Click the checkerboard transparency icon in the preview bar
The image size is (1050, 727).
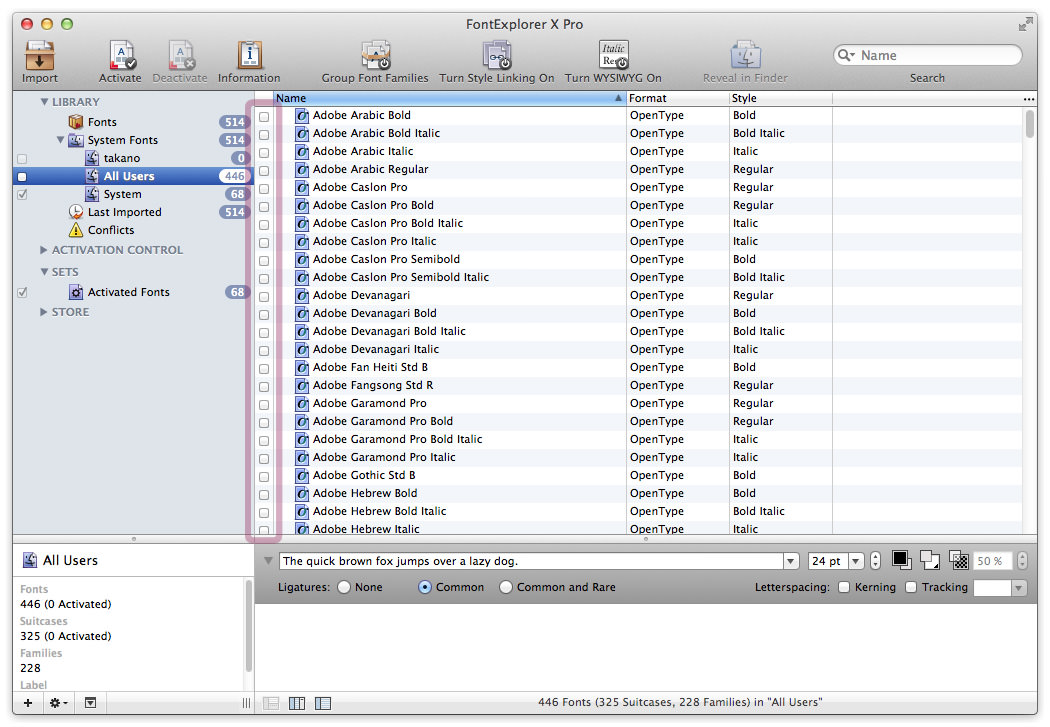[x=959, y=560]
